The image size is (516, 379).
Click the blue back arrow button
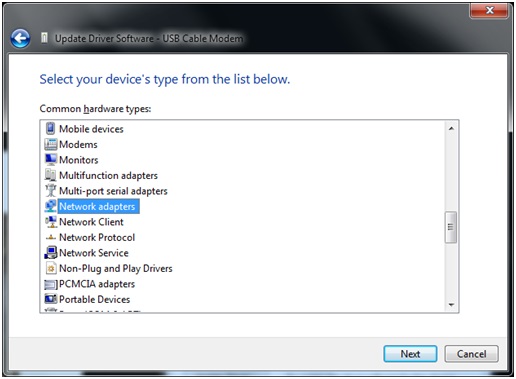coord(20,38)
